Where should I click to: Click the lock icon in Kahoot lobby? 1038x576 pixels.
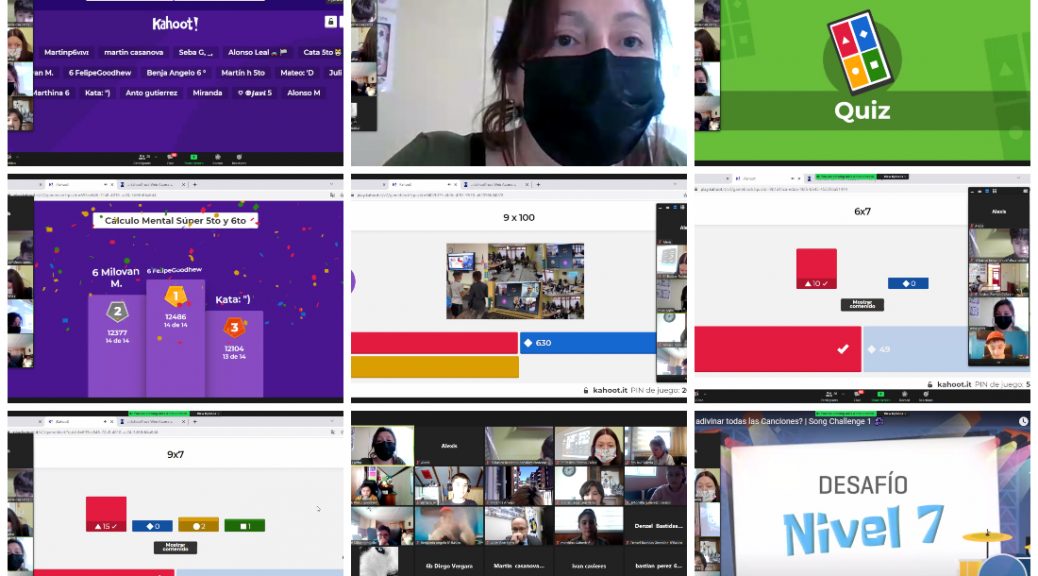click(x=330, y=21)
